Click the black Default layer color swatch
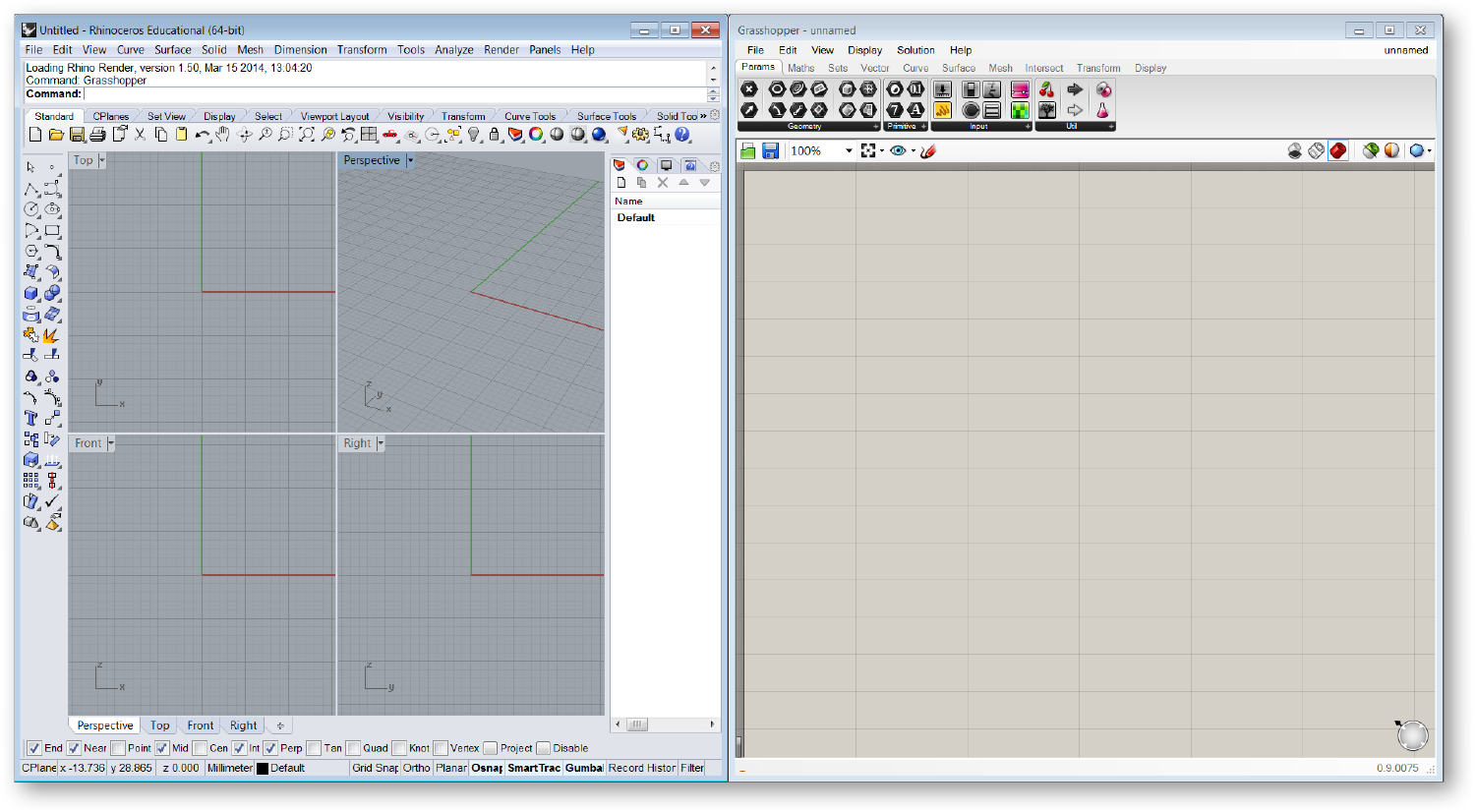The image size is (1475, 812). click(263, 769)
